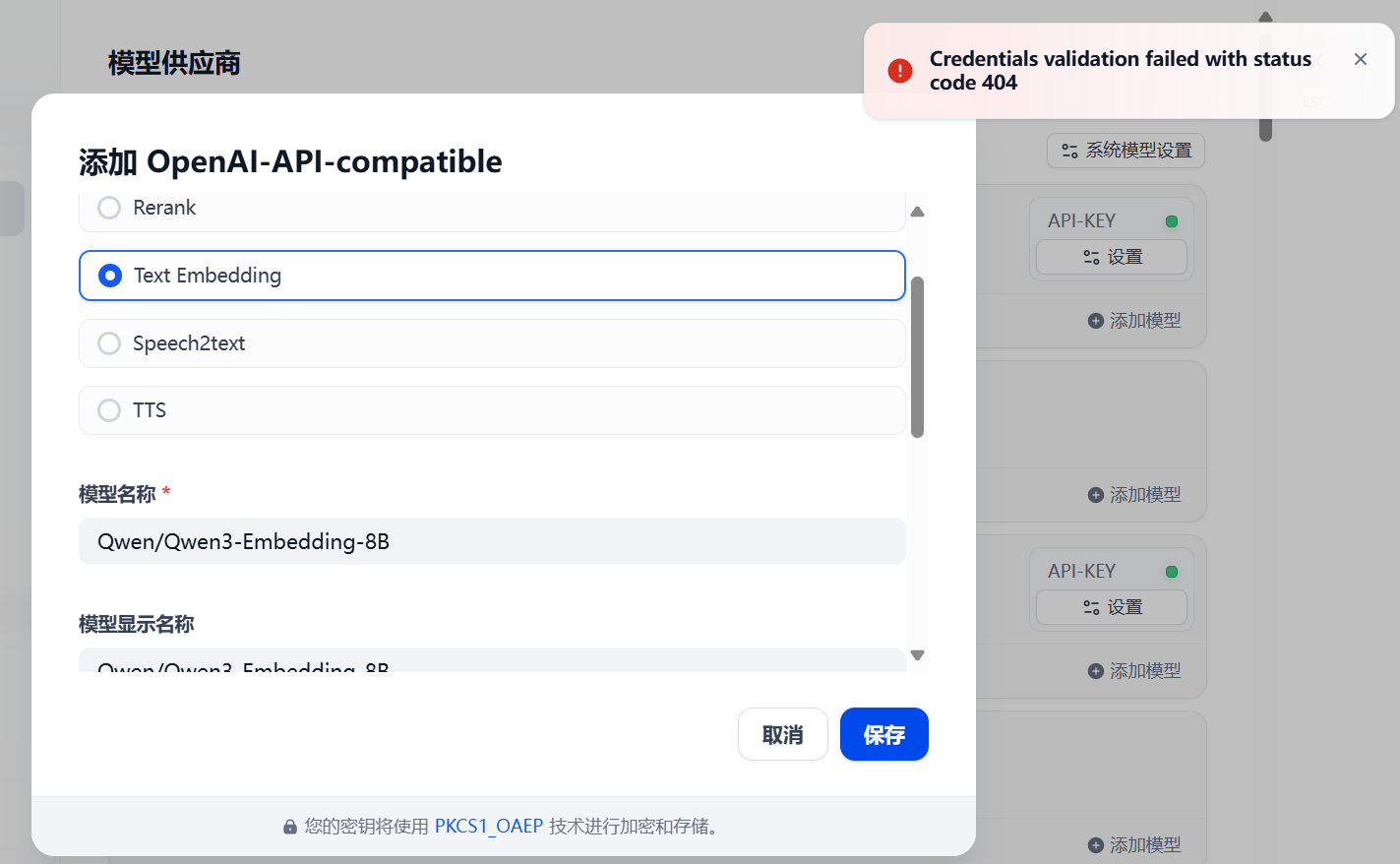Cancel the add model dialog
This screenshot has height=864, width=1400.
click(783, 734)
